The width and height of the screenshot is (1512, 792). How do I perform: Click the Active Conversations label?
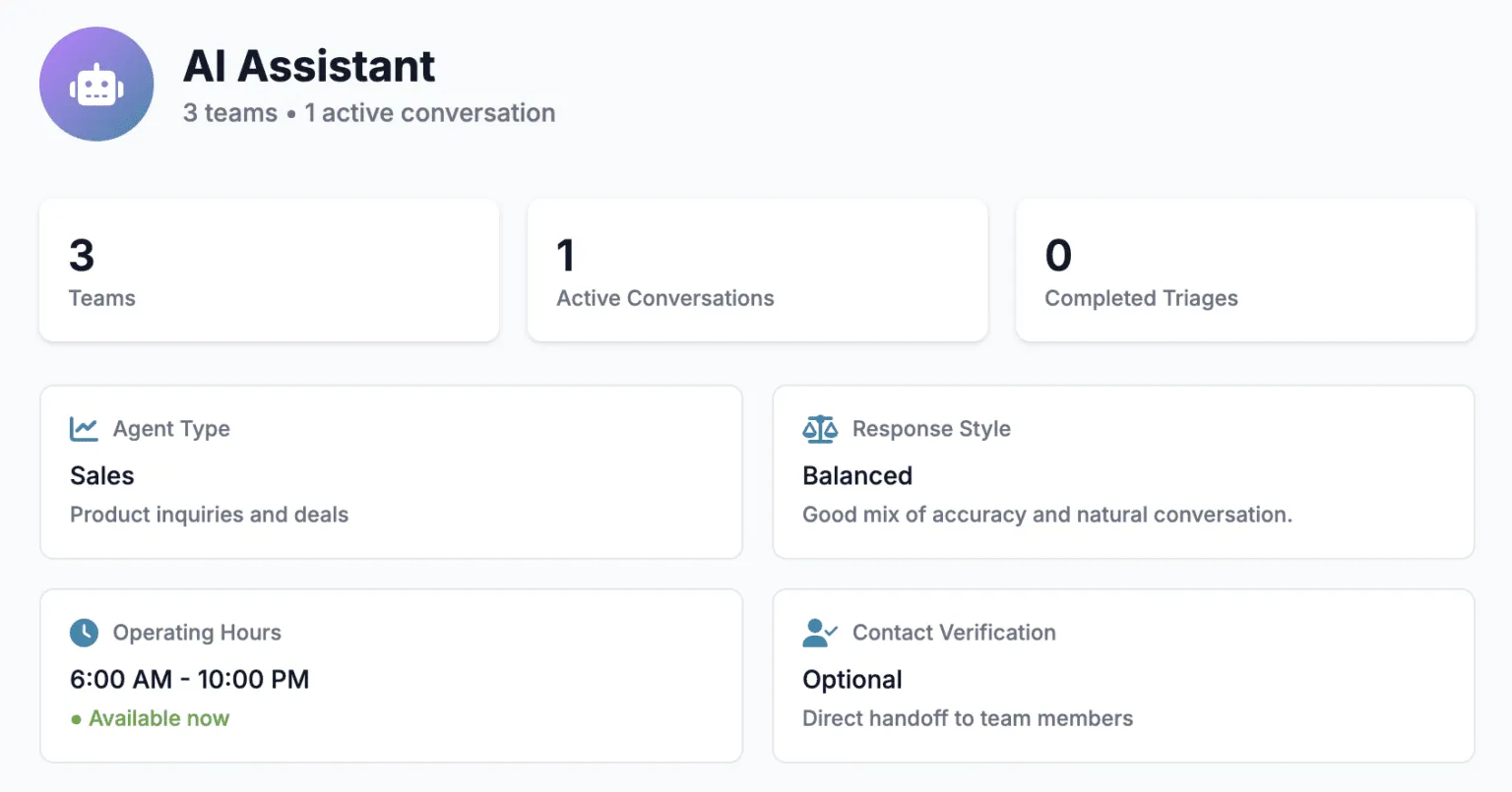pos(665,298)
